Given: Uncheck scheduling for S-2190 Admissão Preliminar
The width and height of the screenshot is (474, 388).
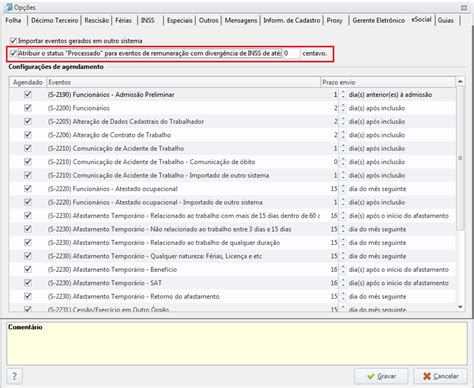Looking at the screenshot, I should click(28, 94).
